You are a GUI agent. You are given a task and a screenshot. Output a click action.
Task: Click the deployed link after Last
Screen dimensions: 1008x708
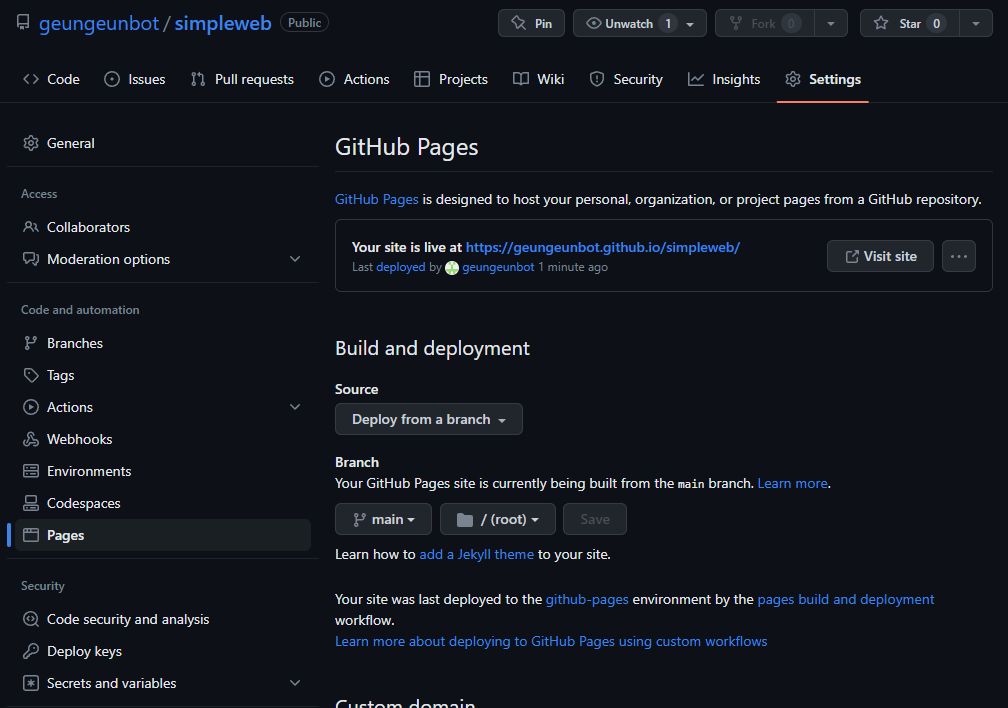pyautogui.click(x=400, y=267)
